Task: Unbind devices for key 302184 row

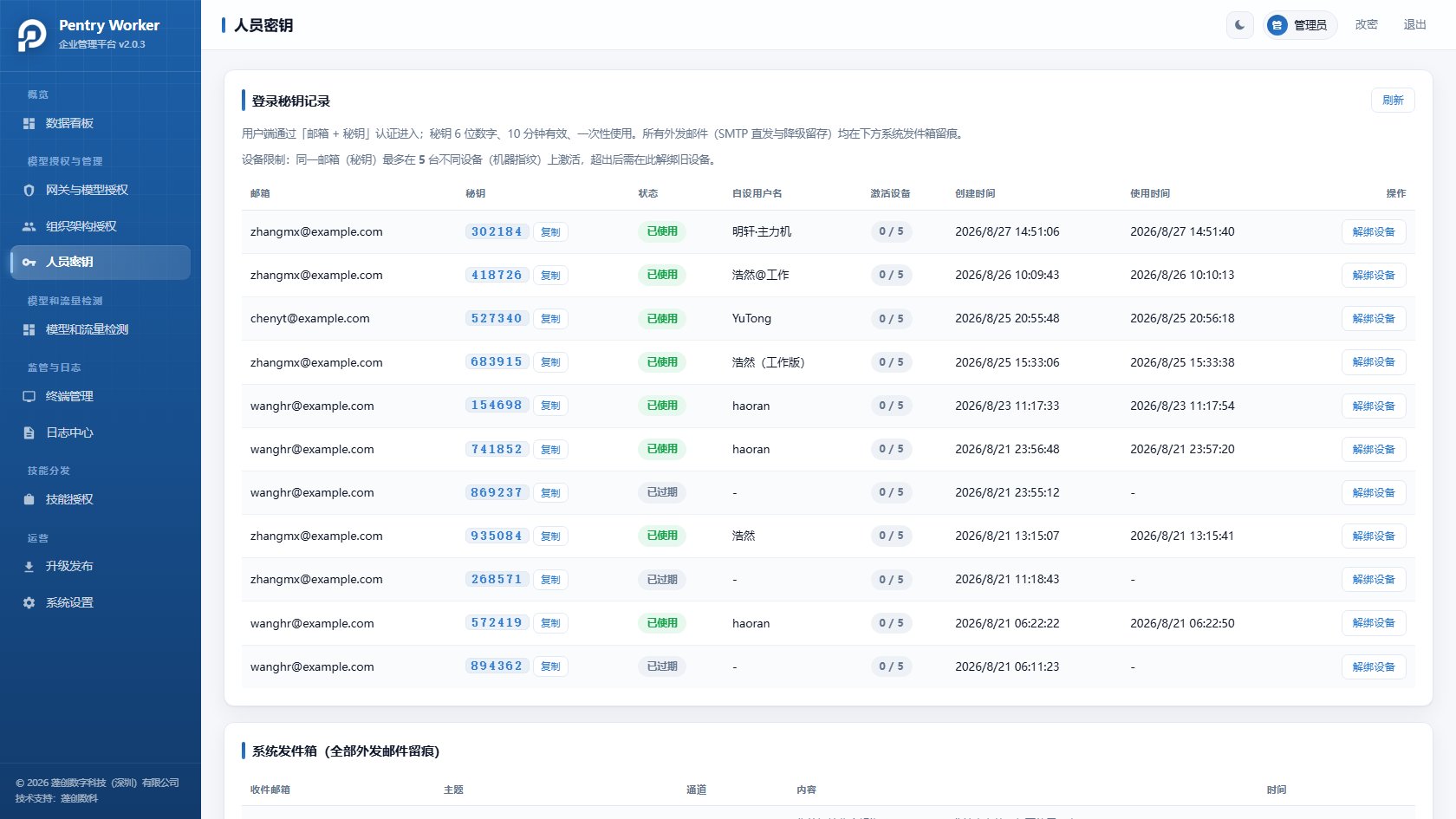Action: (x=1374, y=232)
